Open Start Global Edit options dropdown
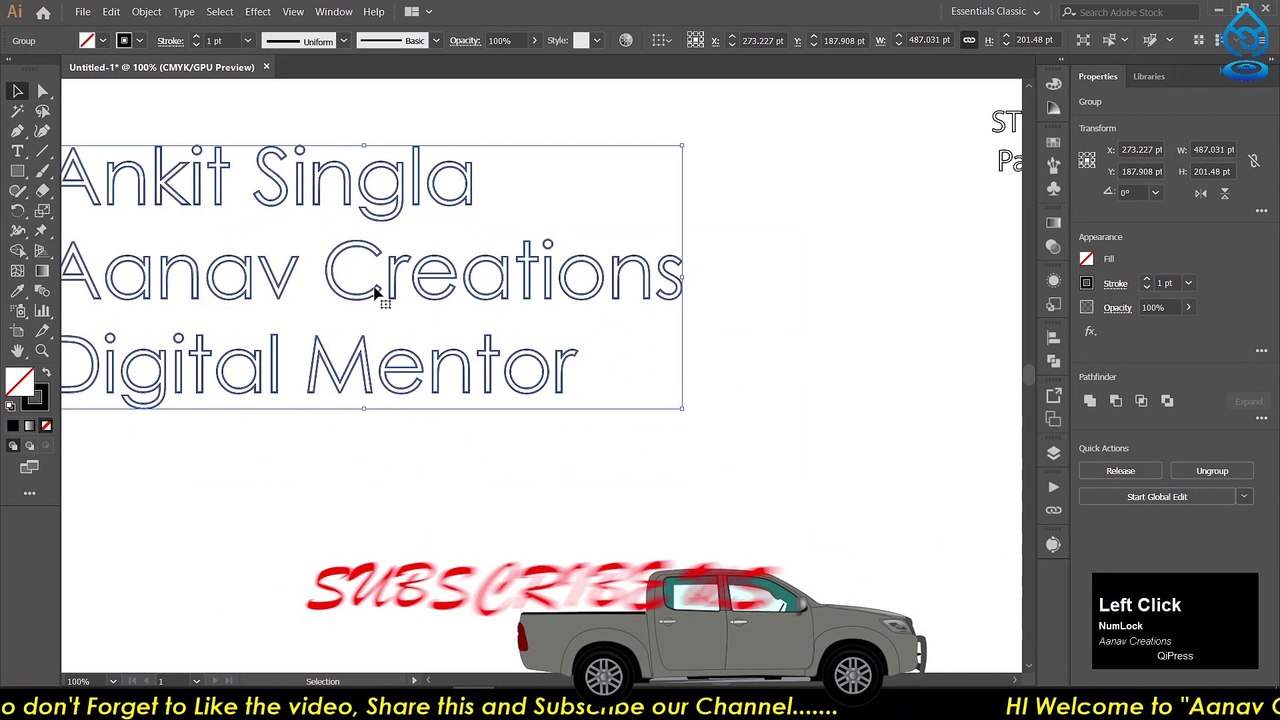The width and height of the screenshot is (1280, 720). pos(1244,497)
